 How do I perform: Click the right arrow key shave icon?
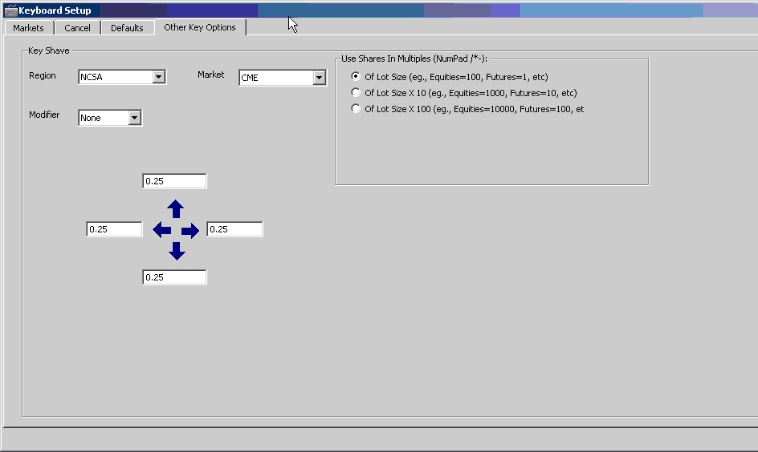[x=190, y=231]
